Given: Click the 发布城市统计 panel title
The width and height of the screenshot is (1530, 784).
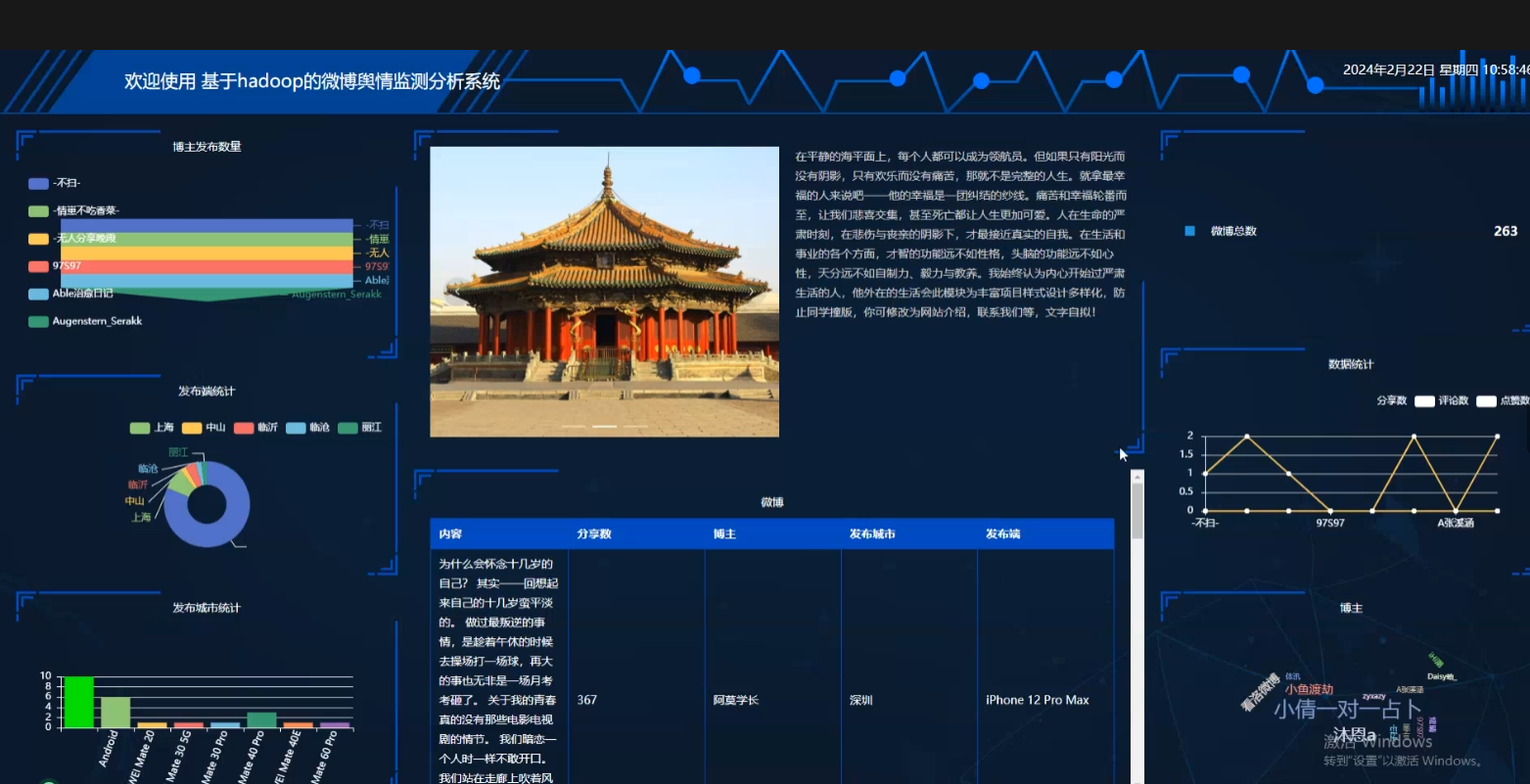Looking at the screenshot, I should click(x=207, y=608).
